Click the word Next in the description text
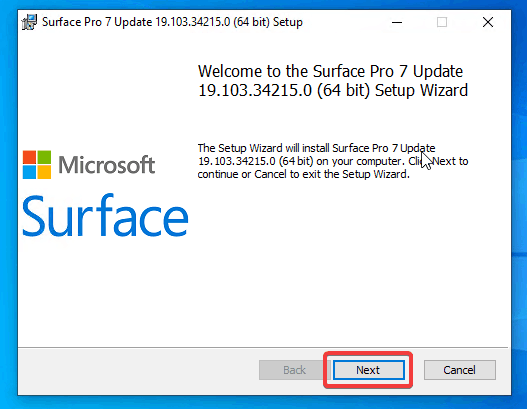Screen dimensions: 527x409 (444, 161)
